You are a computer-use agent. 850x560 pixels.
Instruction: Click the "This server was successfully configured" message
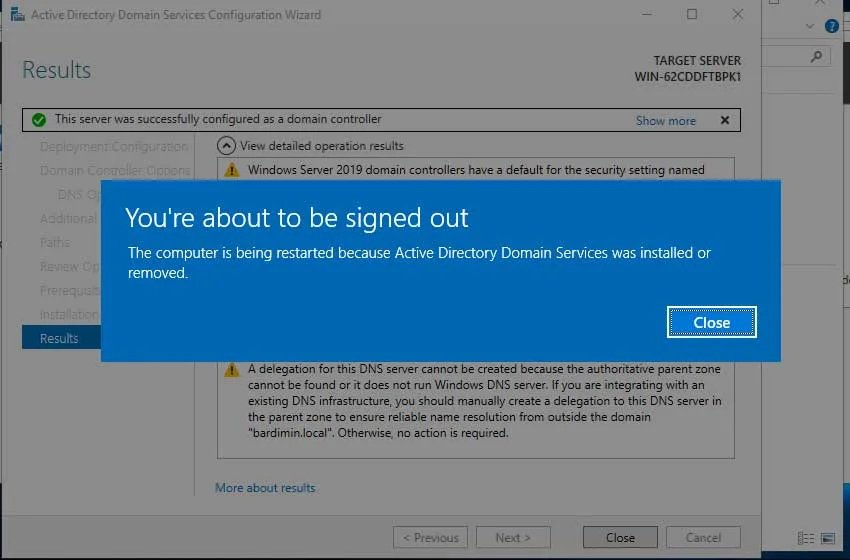(x=218, y=119)
